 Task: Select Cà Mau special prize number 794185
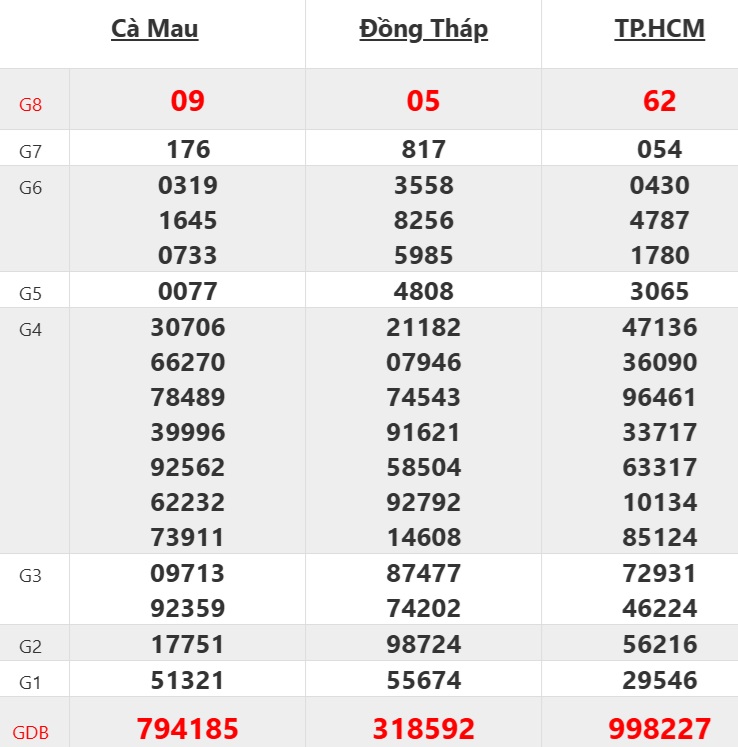(x=188, y=728)
